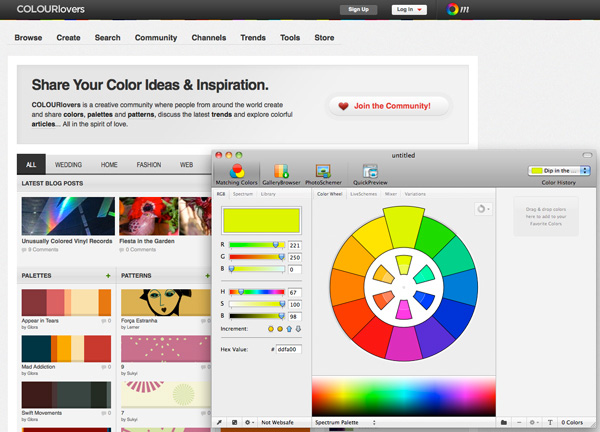Click the R value field showing 221
The width and height of the screenshot is (600, 432).
pos(295,245)
